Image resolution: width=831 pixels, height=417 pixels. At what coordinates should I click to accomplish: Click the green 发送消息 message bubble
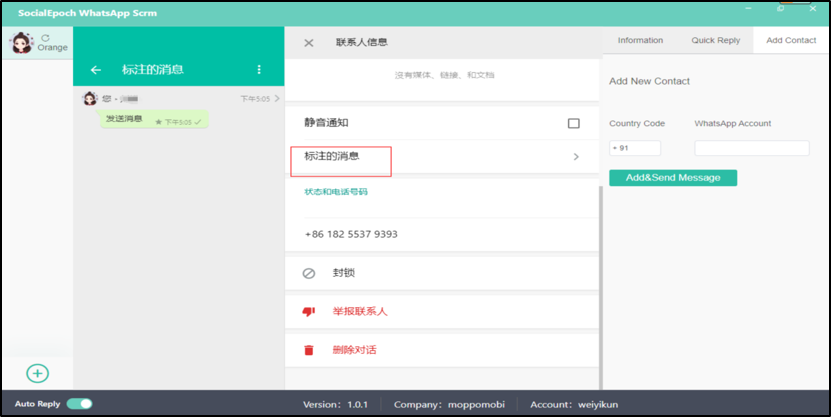pos(152,119)
